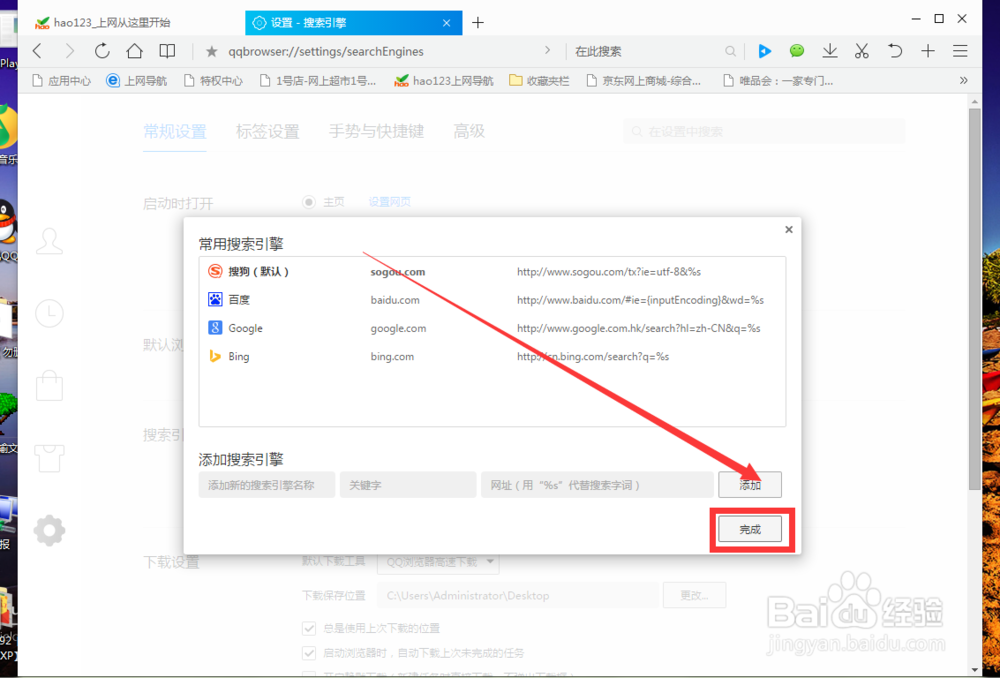Viewport: 1000px width, 678px height.
Task: Switch to 手势与快捷键 tab
Action: 376,132
